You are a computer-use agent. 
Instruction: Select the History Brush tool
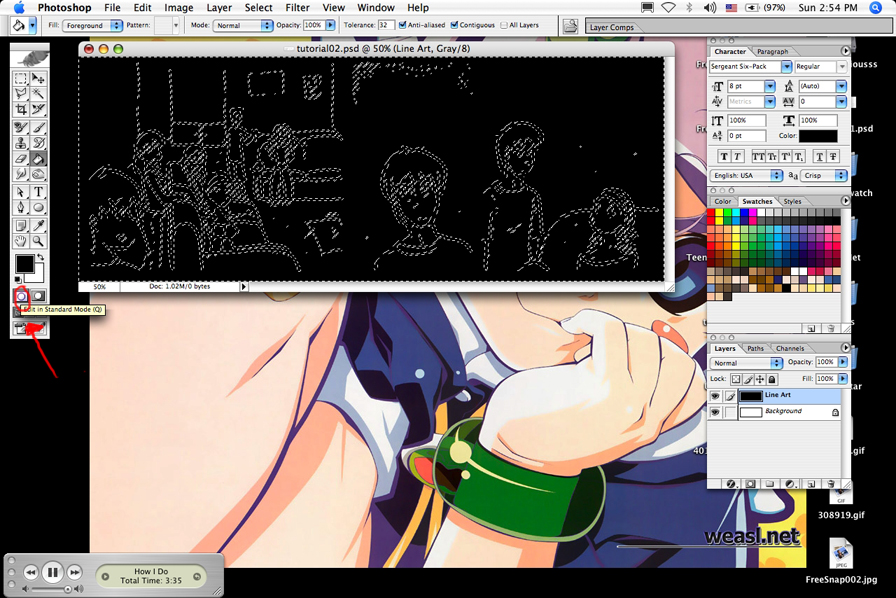(x=38, y=143)
